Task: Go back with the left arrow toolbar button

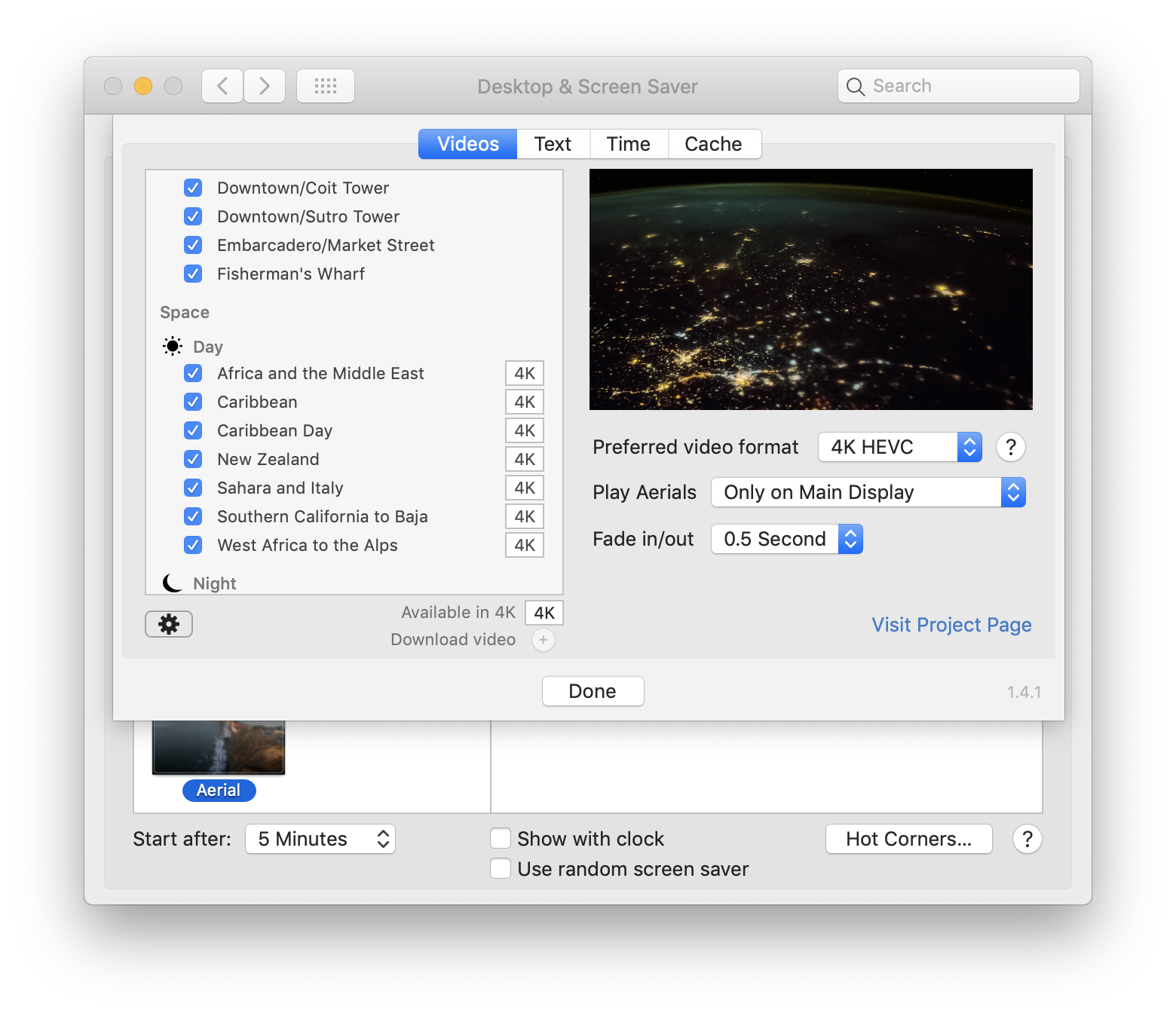Action: (222, 86)
